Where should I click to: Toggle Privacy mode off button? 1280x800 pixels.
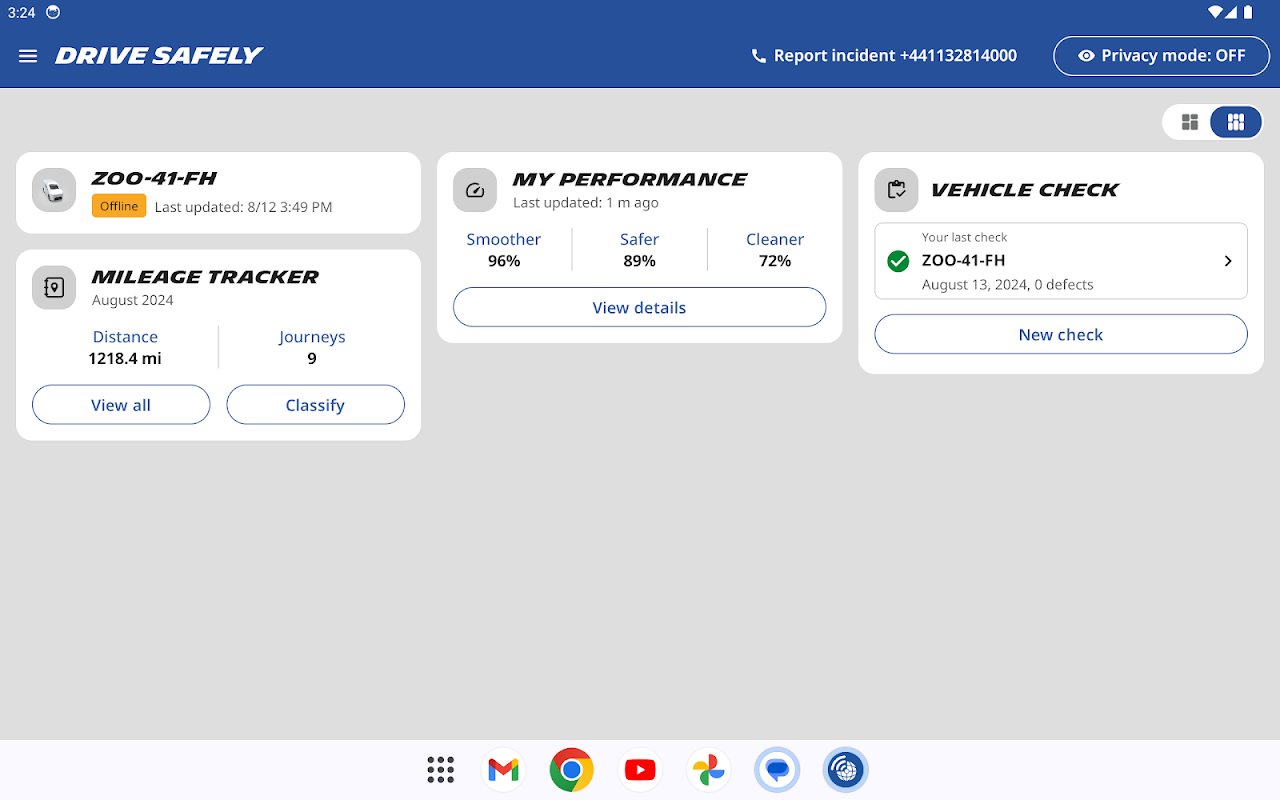point(1162,56)
